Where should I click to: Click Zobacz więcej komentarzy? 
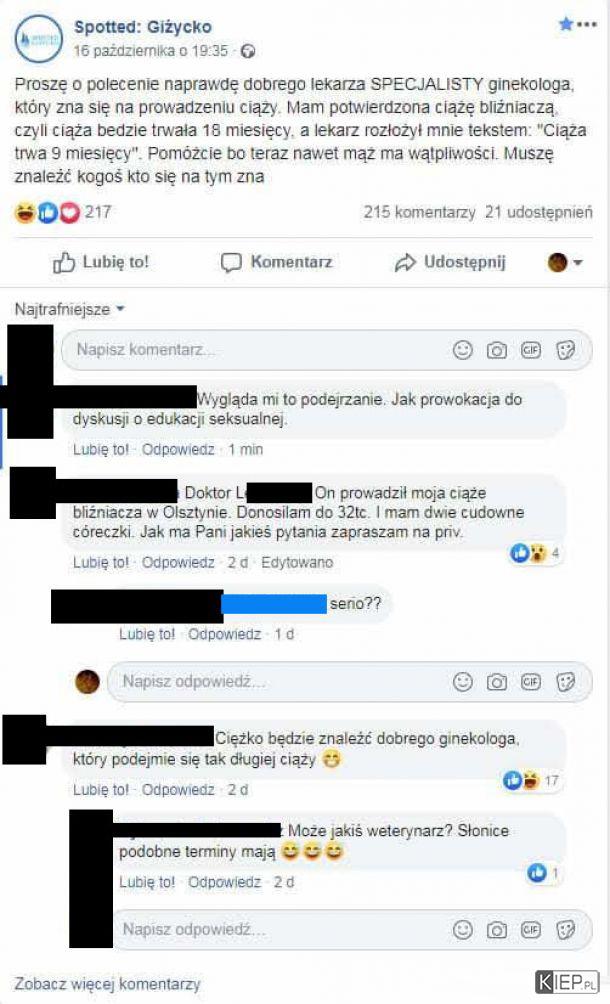click(108, 983)
